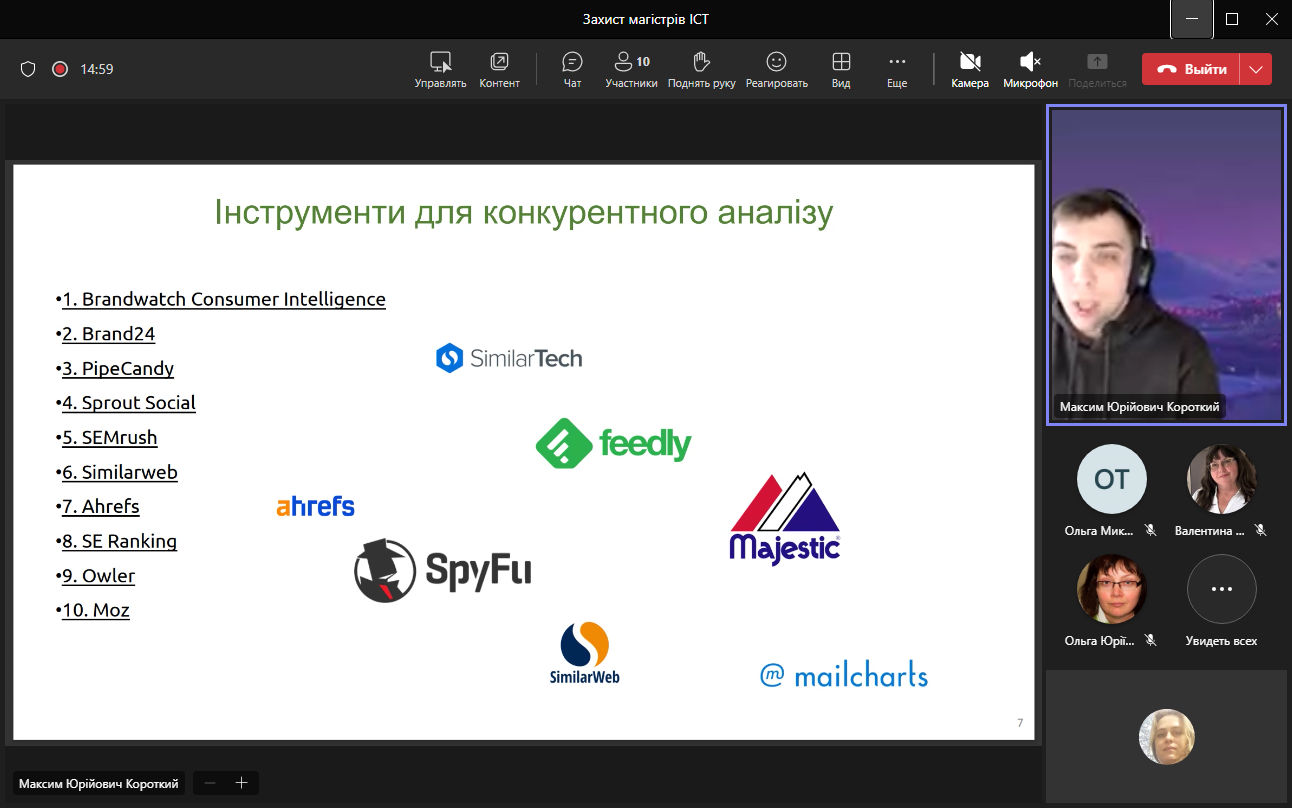This screenshot has height=808, width=1292.
Task: Select the Ольга Юрії... participant avatar
Action: coord(1111,590)
